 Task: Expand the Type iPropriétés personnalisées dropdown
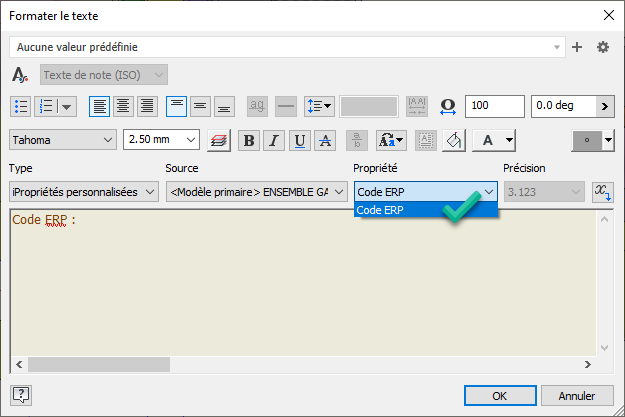coord(83,191)
